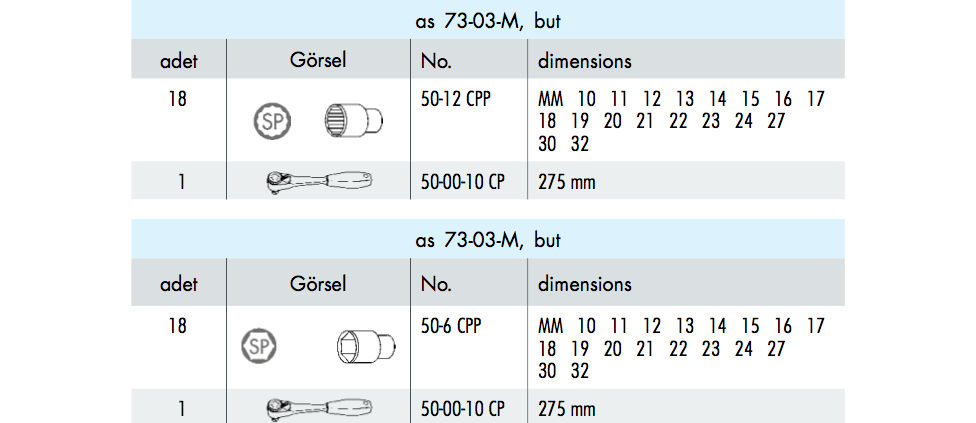Click the 'dimensions' header in second table
This screenshot has height=423, width=976.
coord(584,284)
